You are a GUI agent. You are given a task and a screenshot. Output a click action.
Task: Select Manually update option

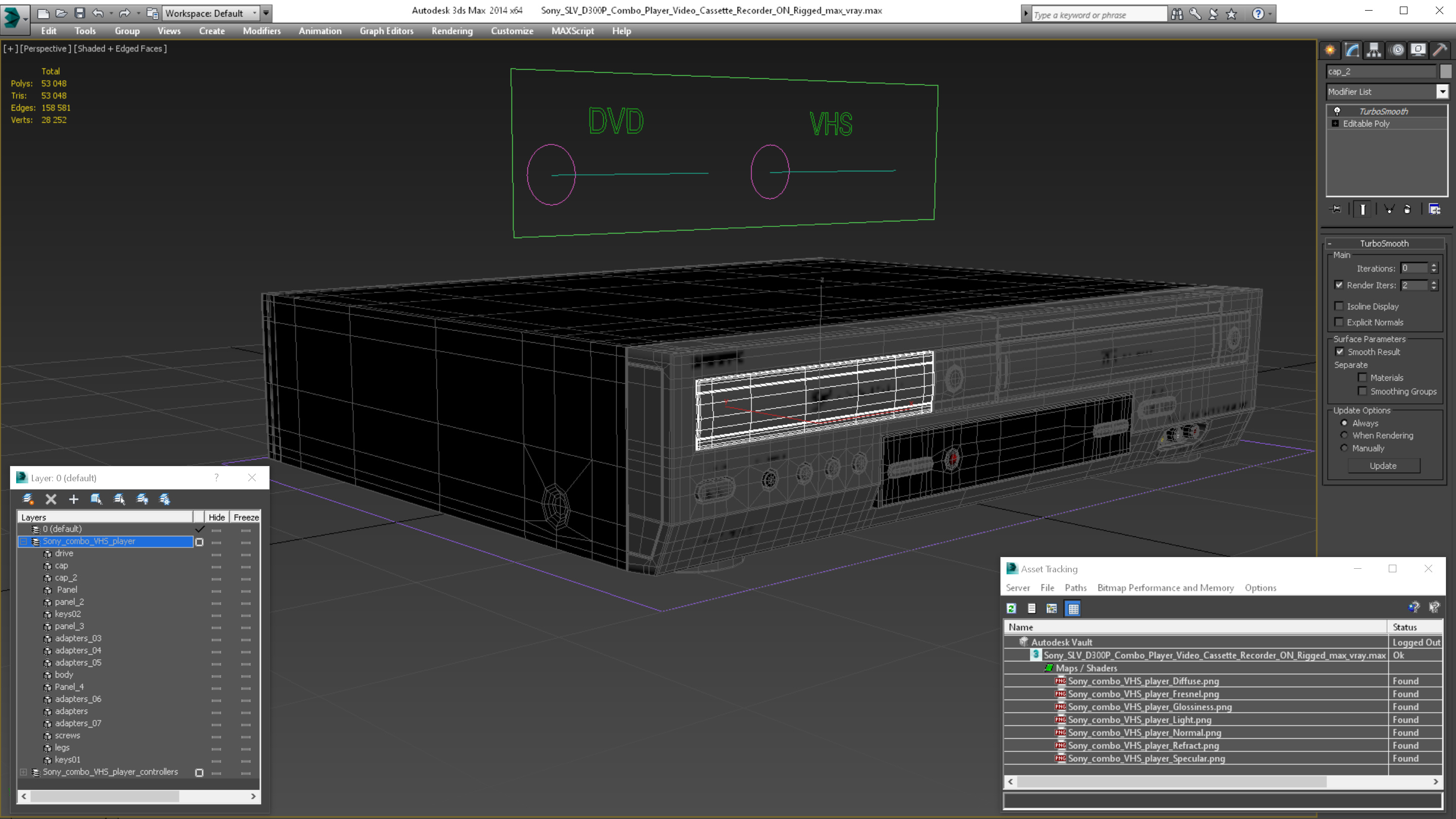click(x=1345, y=448)
